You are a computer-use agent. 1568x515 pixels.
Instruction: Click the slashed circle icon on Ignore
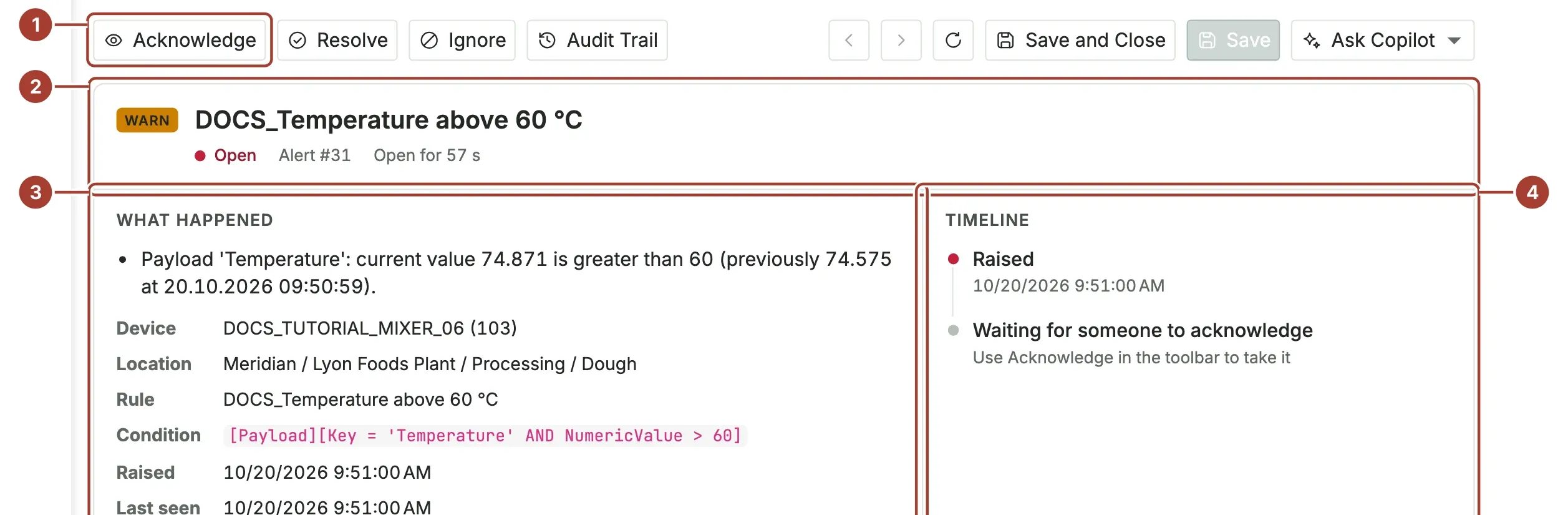(x=429, y=41)
